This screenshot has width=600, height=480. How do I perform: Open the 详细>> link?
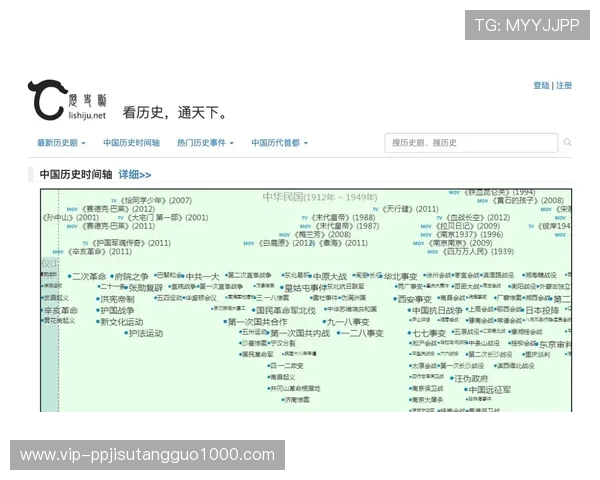click(x=135, y=175)
